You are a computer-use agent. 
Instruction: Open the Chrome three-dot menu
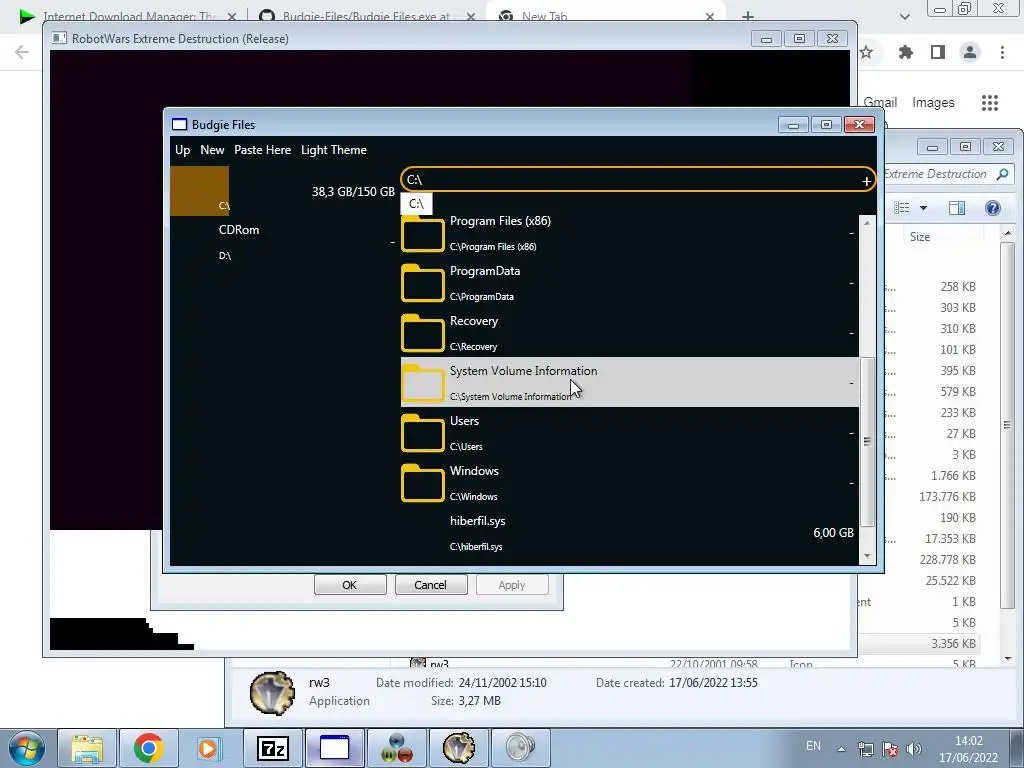pos(1002,52)
